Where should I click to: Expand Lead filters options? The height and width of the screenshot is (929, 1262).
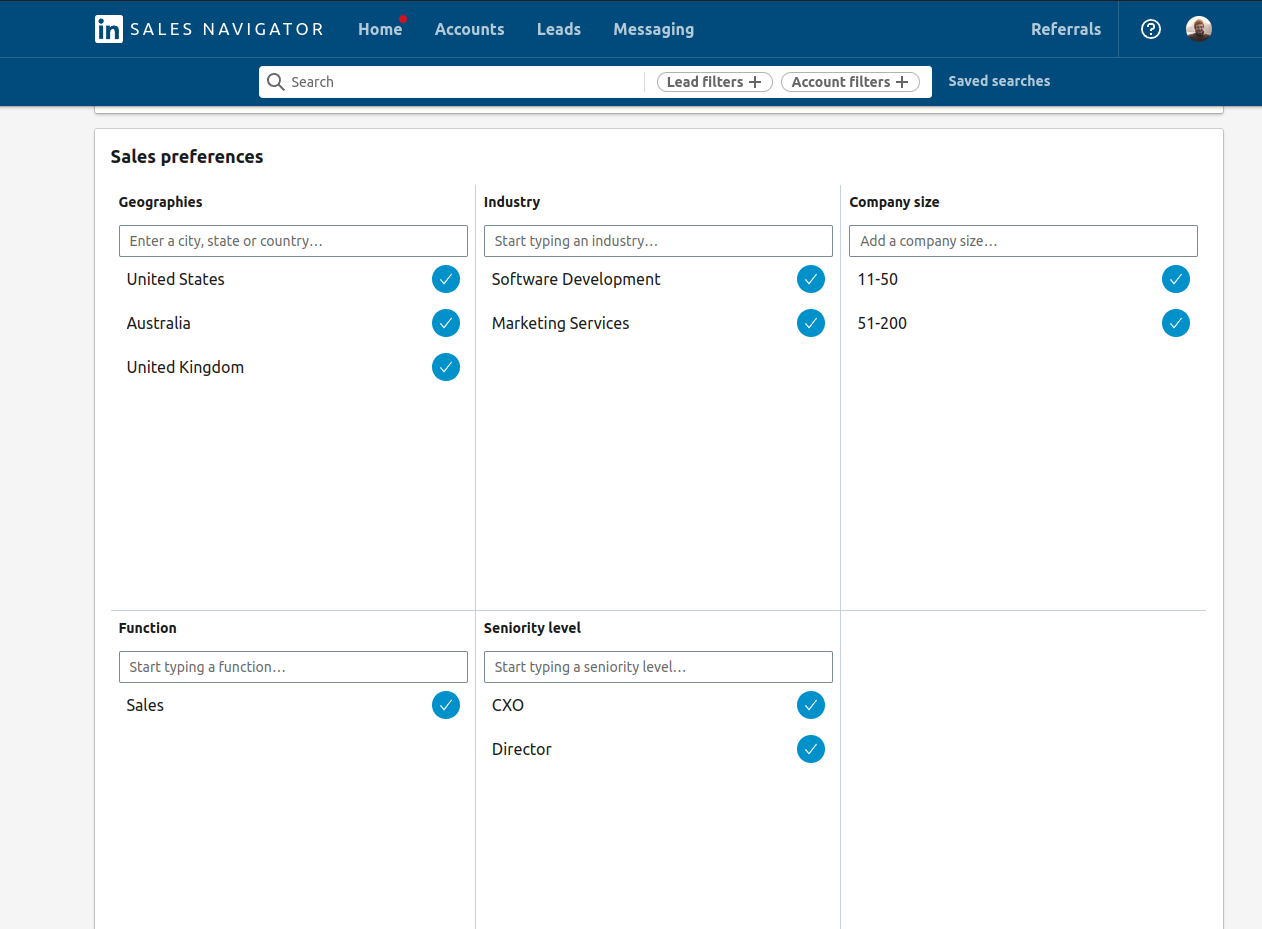(714, 82)
